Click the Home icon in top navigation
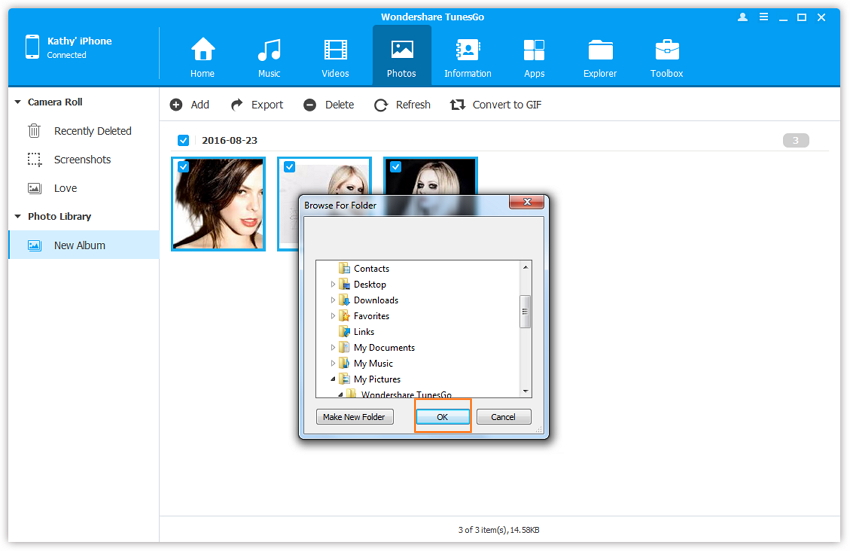 203,50
